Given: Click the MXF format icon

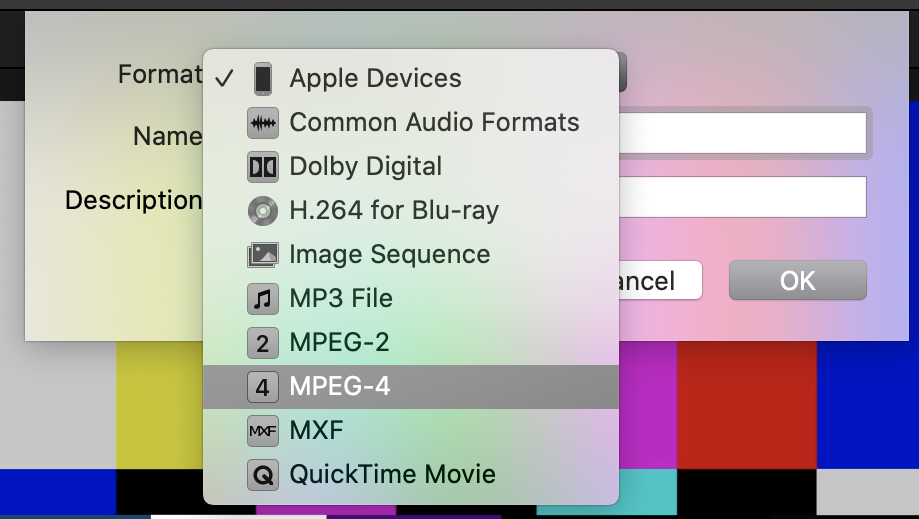Looking at the screenshot, I should coord(262,431).
